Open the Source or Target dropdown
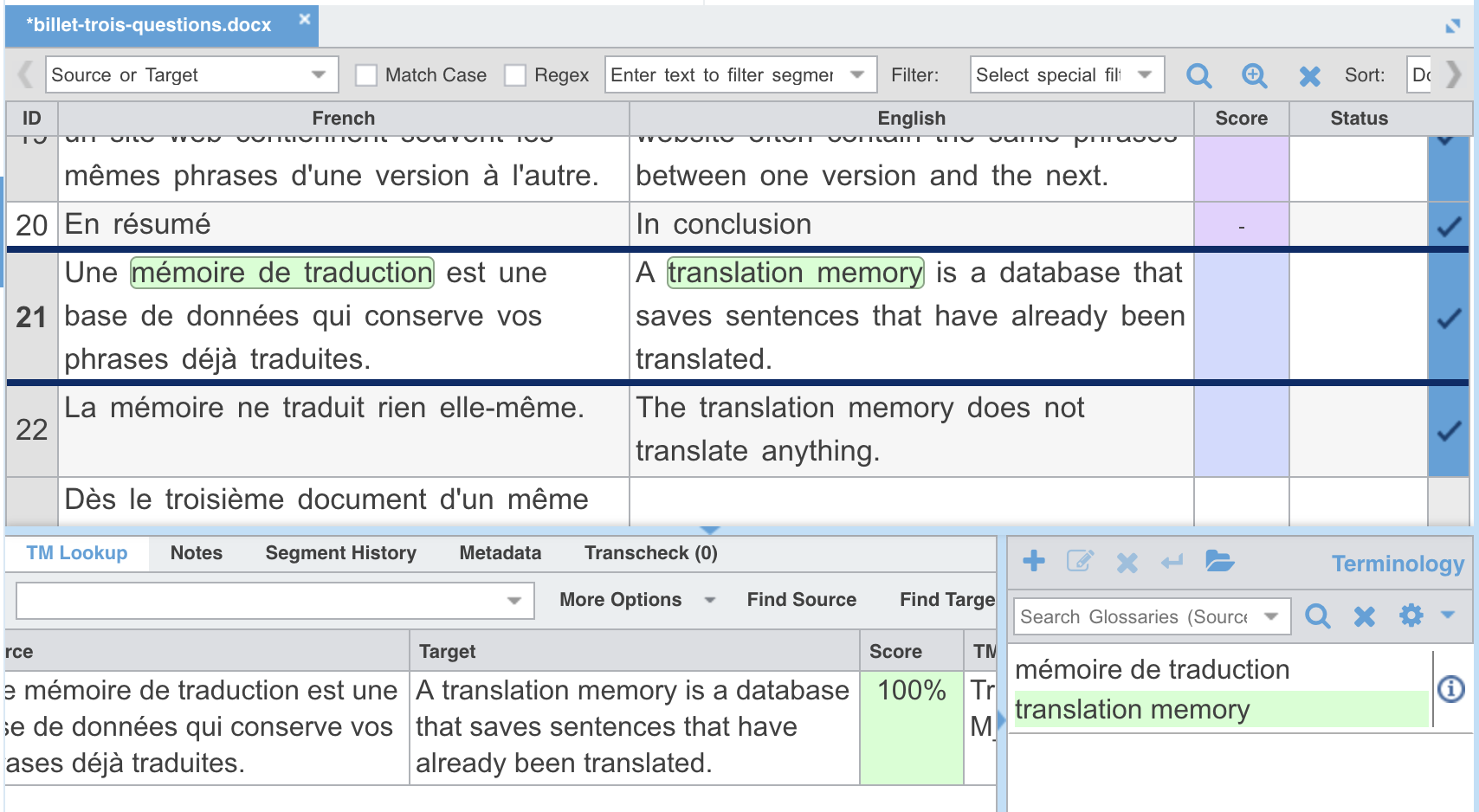 coord(191,74)
